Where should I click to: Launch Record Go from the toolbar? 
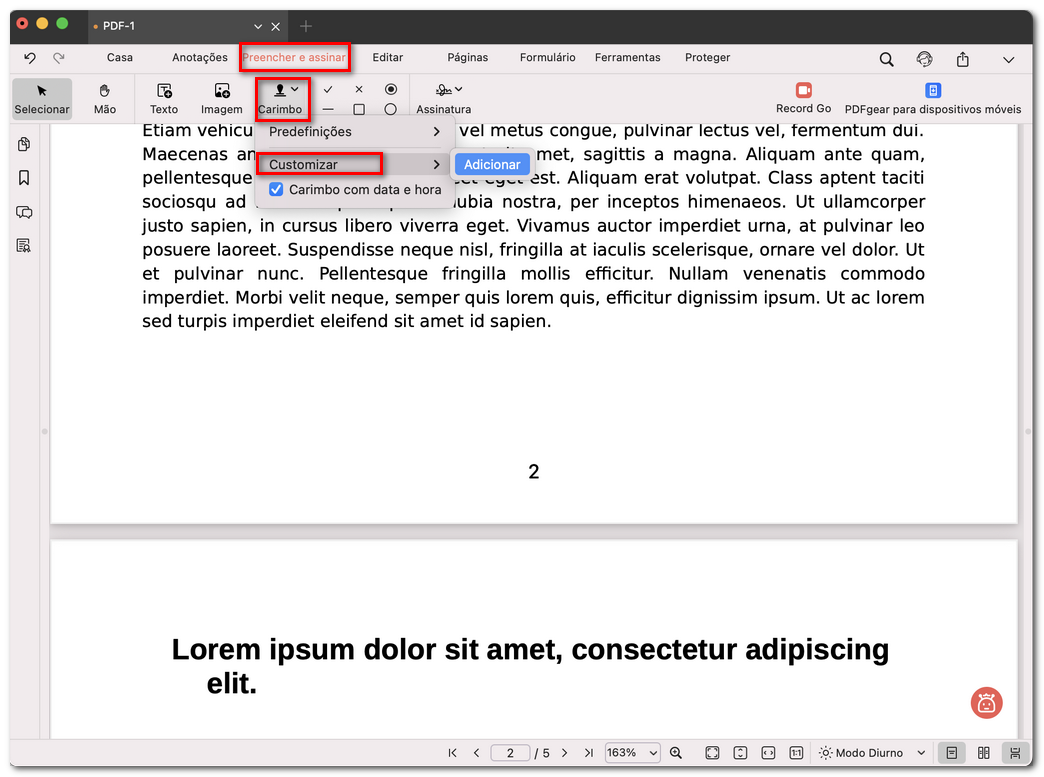click(x=803, y=98)
